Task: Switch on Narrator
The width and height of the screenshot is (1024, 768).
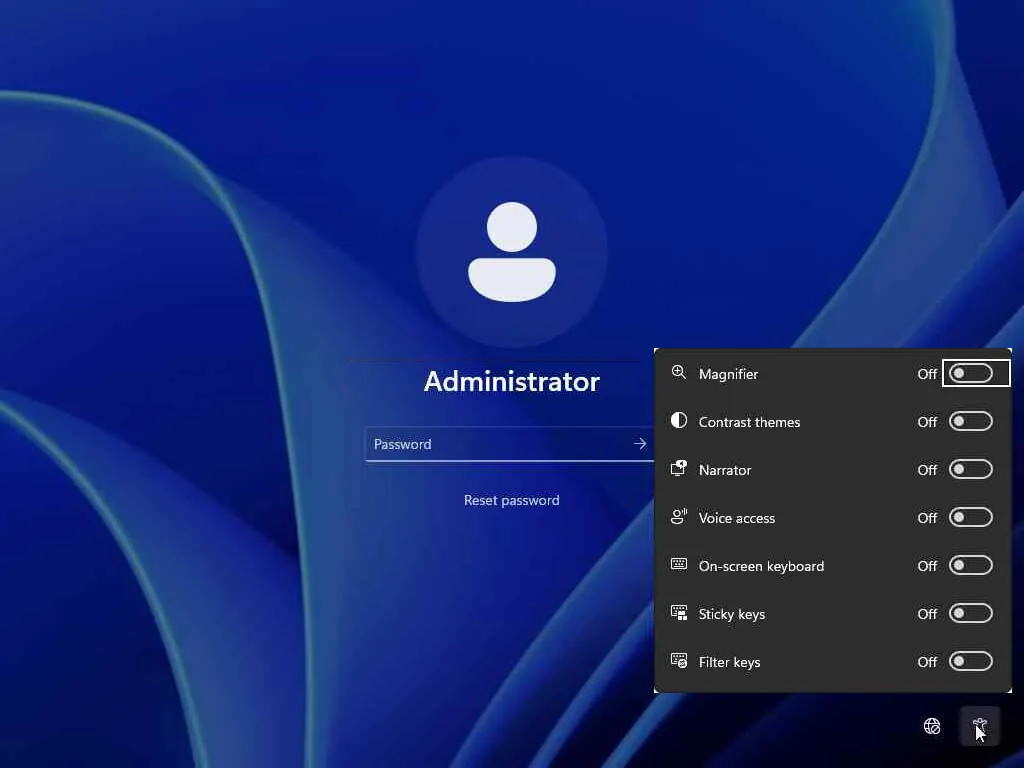Action: 971,470
